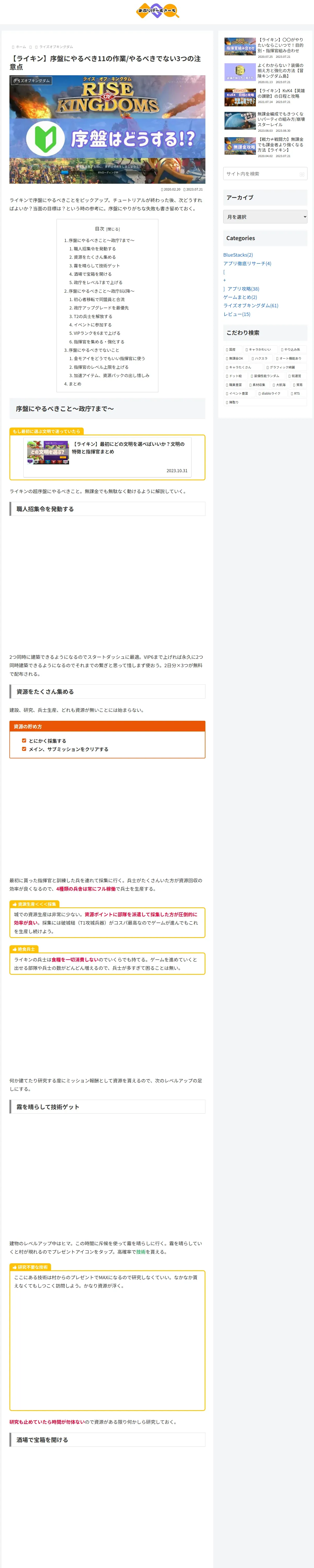
Task: Click the site logo at page top
Action: 157,11
